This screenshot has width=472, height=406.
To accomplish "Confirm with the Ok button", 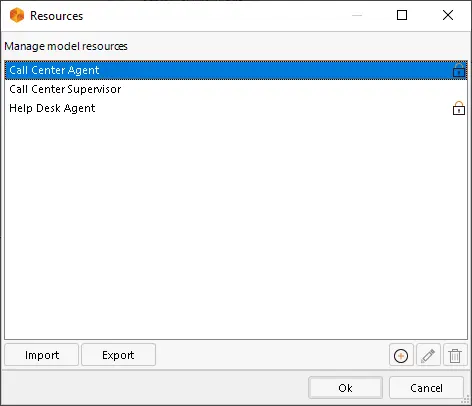I will point(345,388).
